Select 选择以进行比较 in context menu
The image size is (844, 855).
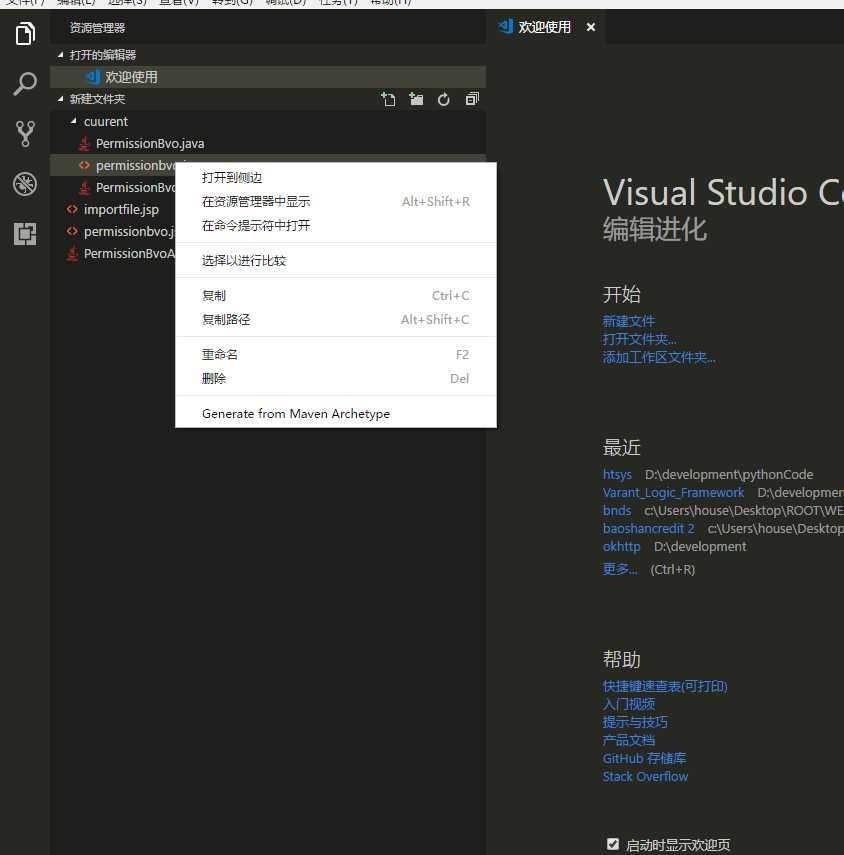coord(336,261)
